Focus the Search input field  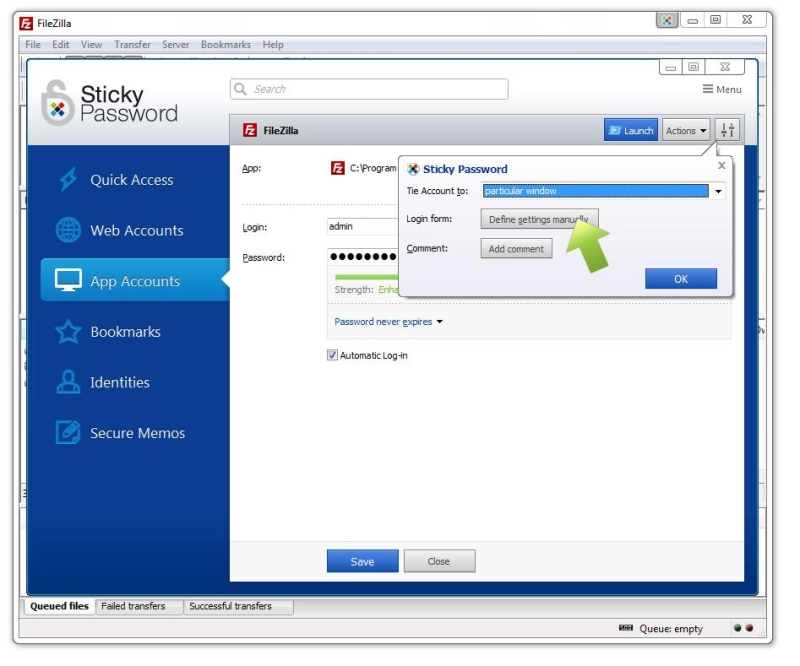click(x=369, y=89)
